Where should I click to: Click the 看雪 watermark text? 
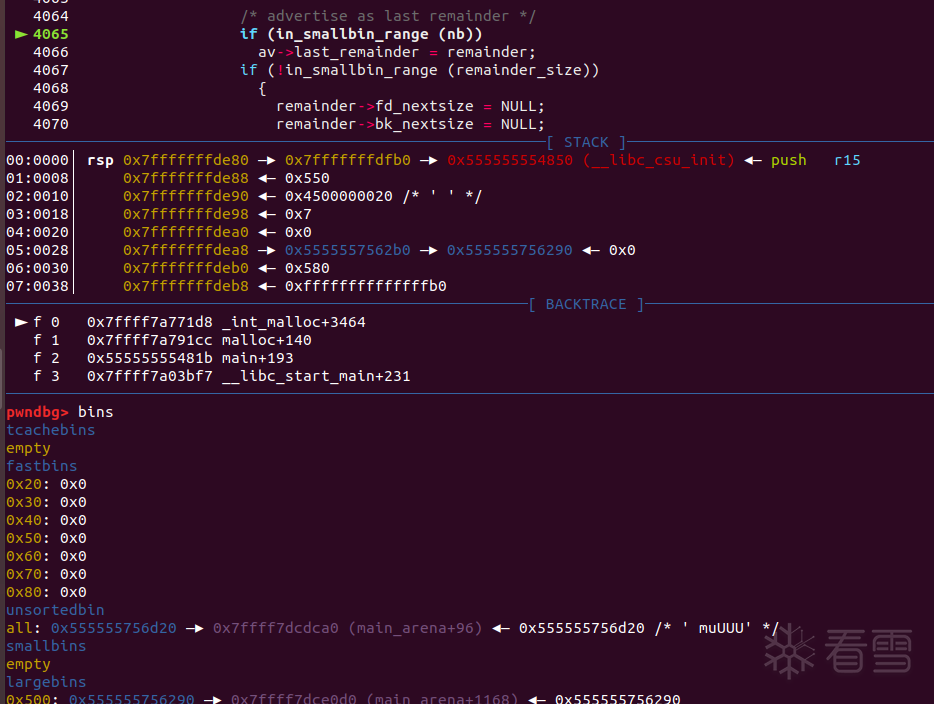pyautogui.click(x=867, y=655)
